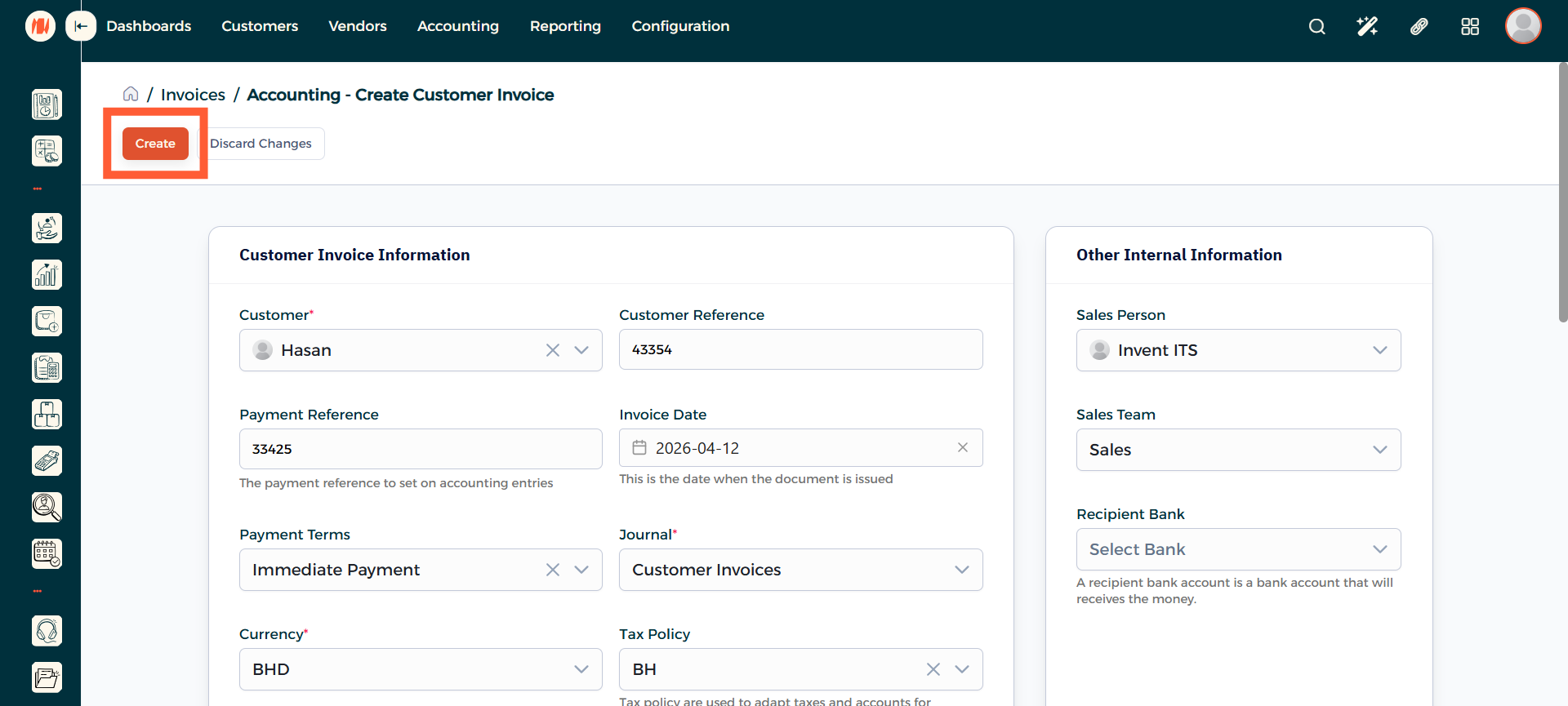Expand the Journal dropdown
This screenshot has height=706, width=1568.
pyautogui.click(x=961, y=570)
